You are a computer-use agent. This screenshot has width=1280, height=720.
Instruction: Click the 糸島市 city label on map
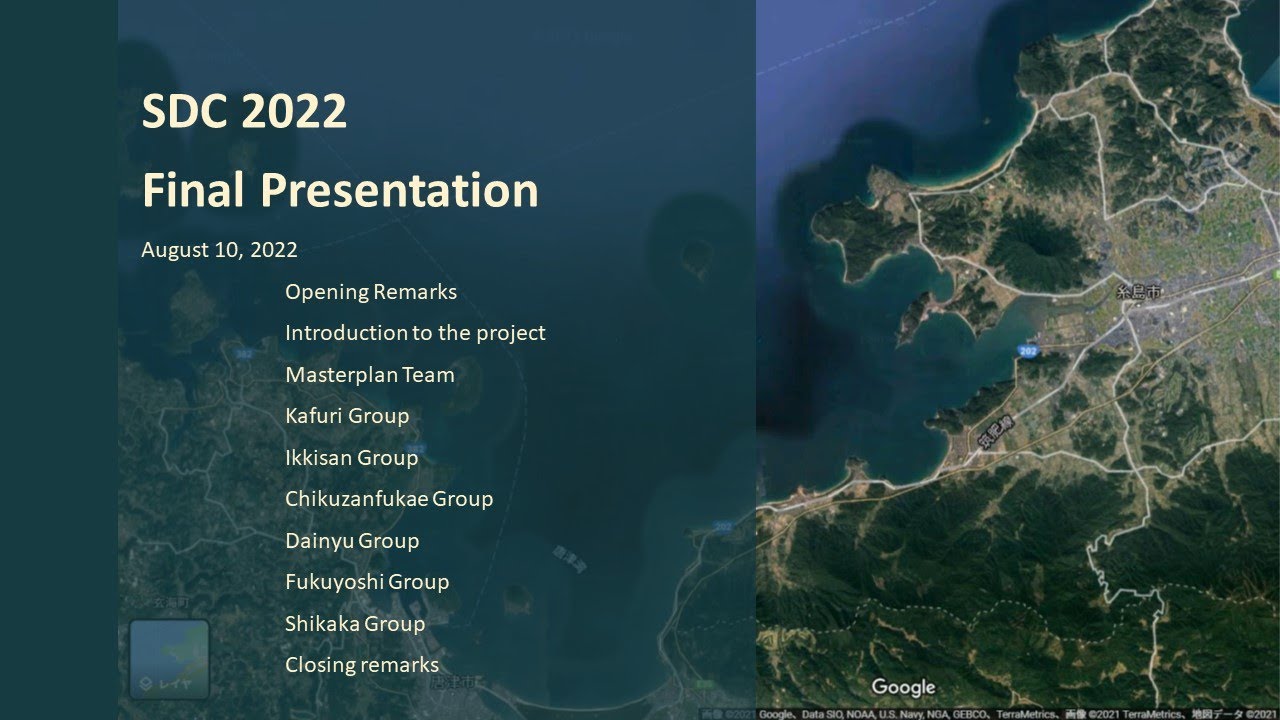1139,293
